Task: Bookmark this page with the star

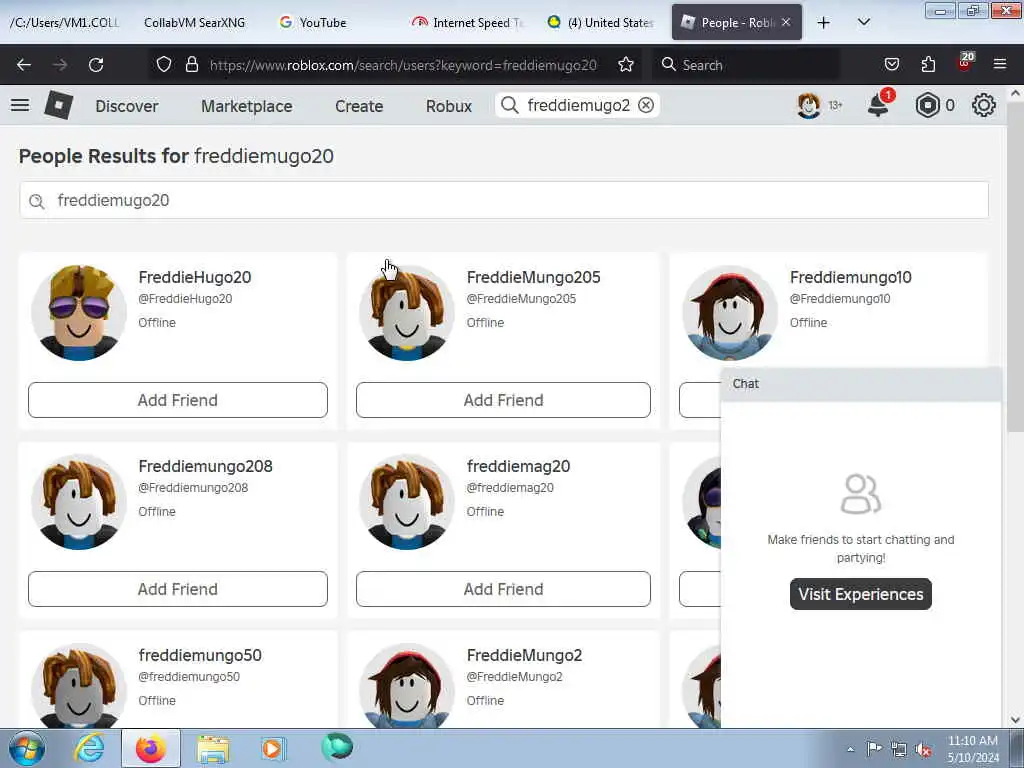Action: [626, 64]
